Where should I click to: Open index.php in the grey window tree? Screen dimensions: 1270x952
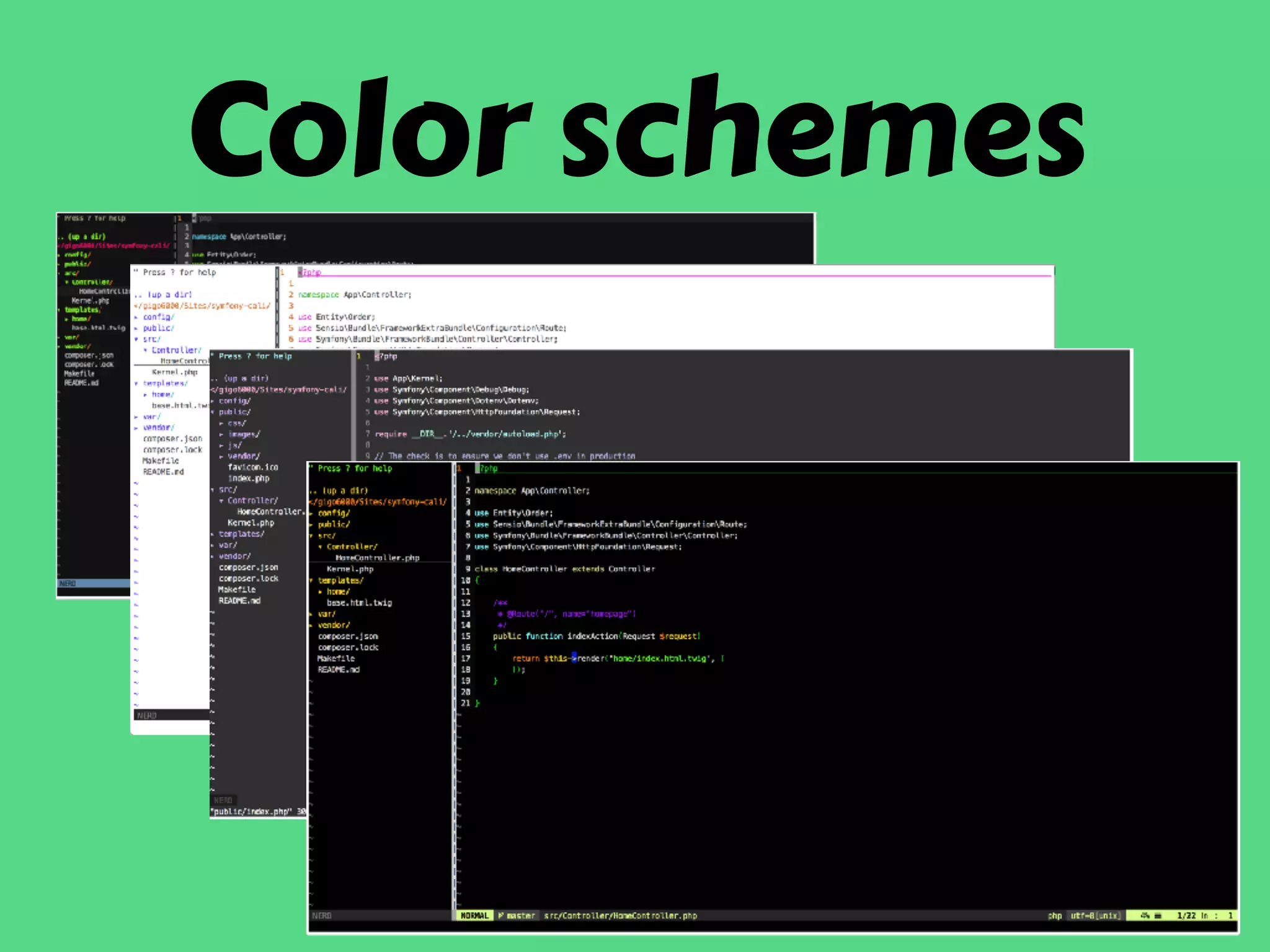coord(249,478)
